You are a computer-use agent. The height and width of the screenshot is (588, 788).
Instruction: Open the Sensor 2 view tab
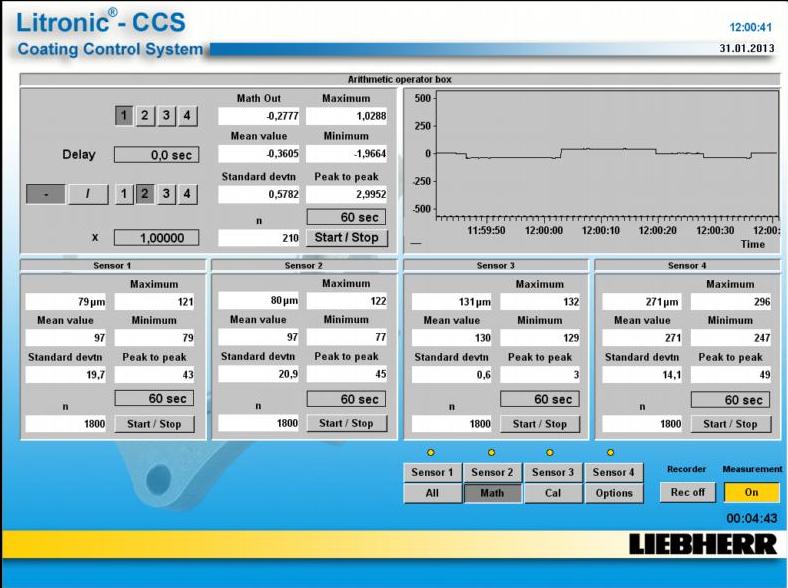492,472
